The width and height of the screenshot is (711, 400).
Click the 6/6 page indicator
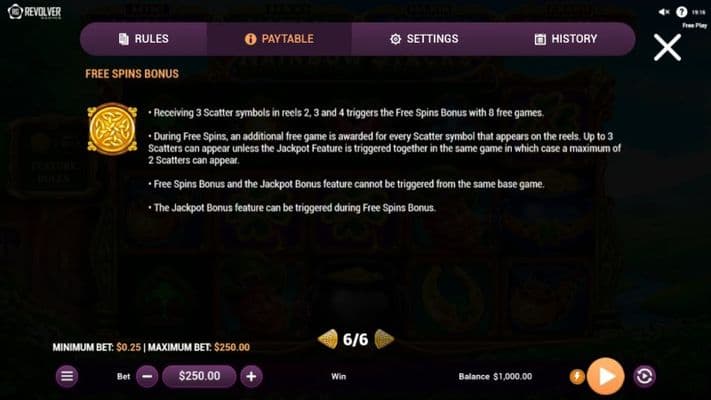356,340
